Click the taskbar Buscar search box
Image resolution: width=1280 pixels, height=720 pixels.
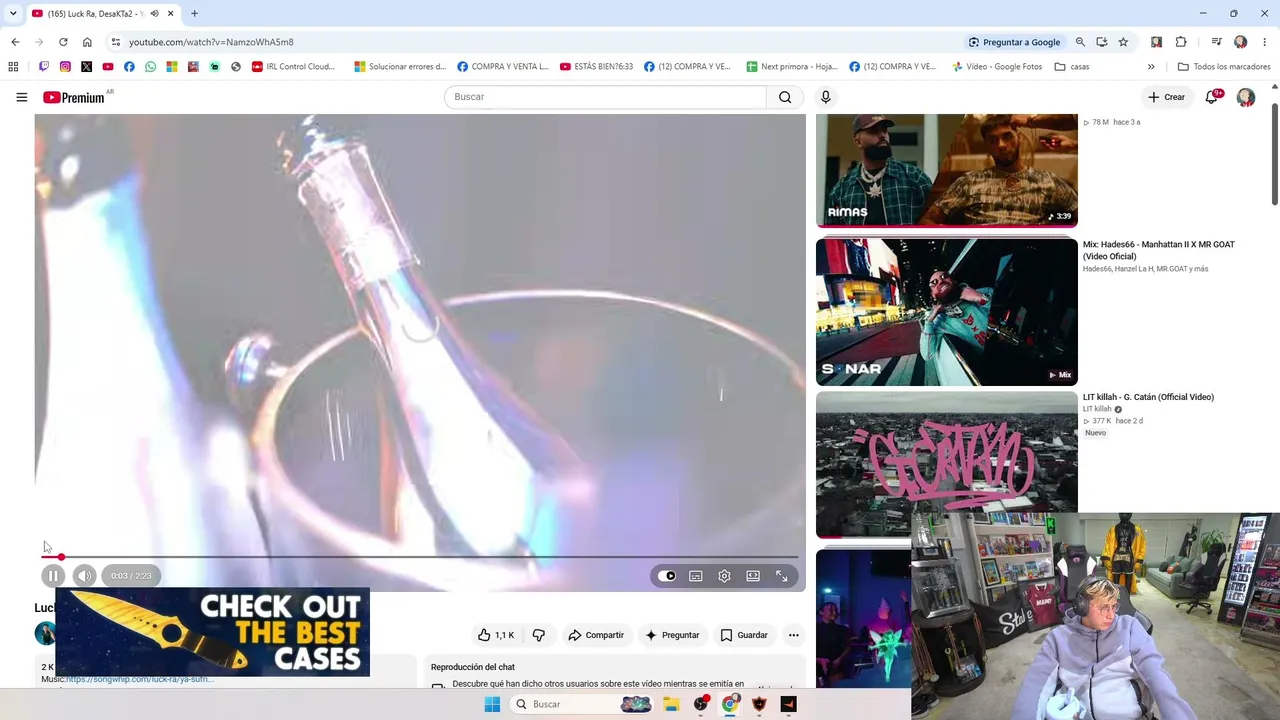click(583, 704)
